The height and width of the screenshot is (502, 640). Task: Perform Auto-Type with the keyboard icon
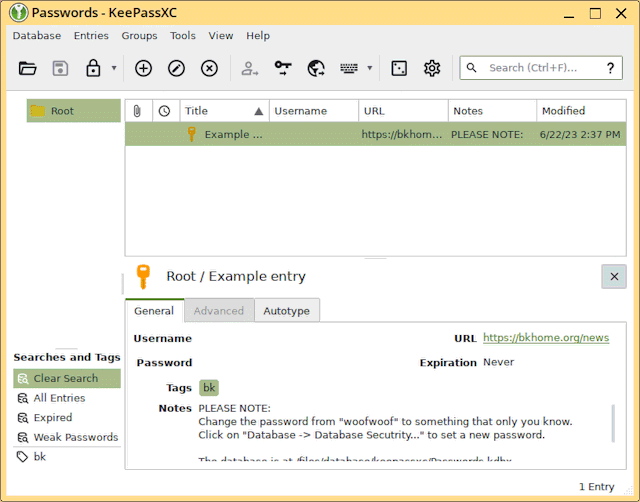click(349, 68)
